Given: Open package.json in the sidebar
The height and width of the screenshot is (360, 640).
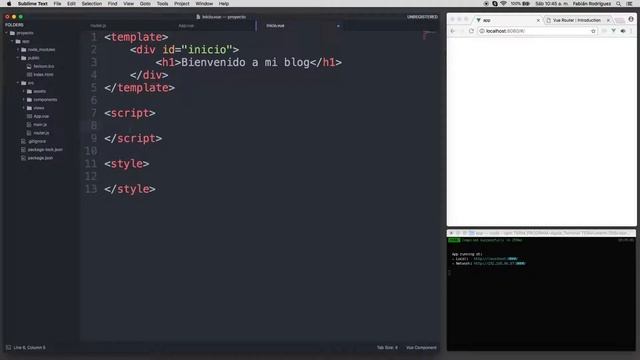Looking at the screenshot, I should click(x=40, y=158).
